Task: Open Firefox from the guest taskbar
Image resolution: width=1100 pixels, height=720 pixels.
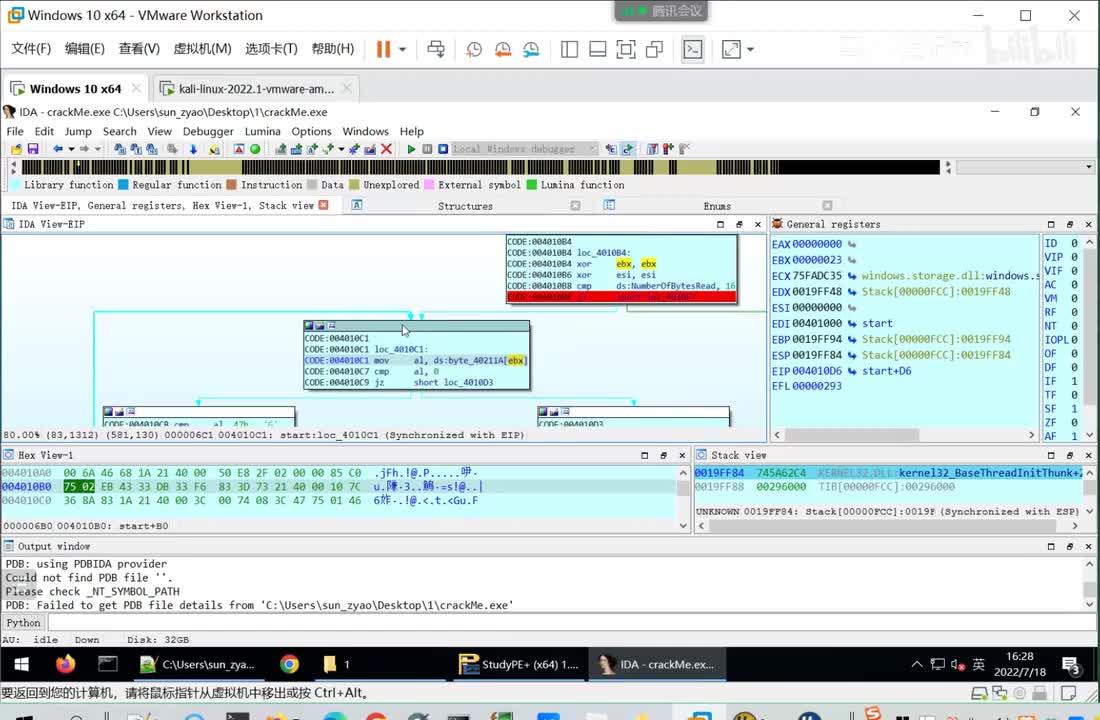Action: [x=65, y=664]
